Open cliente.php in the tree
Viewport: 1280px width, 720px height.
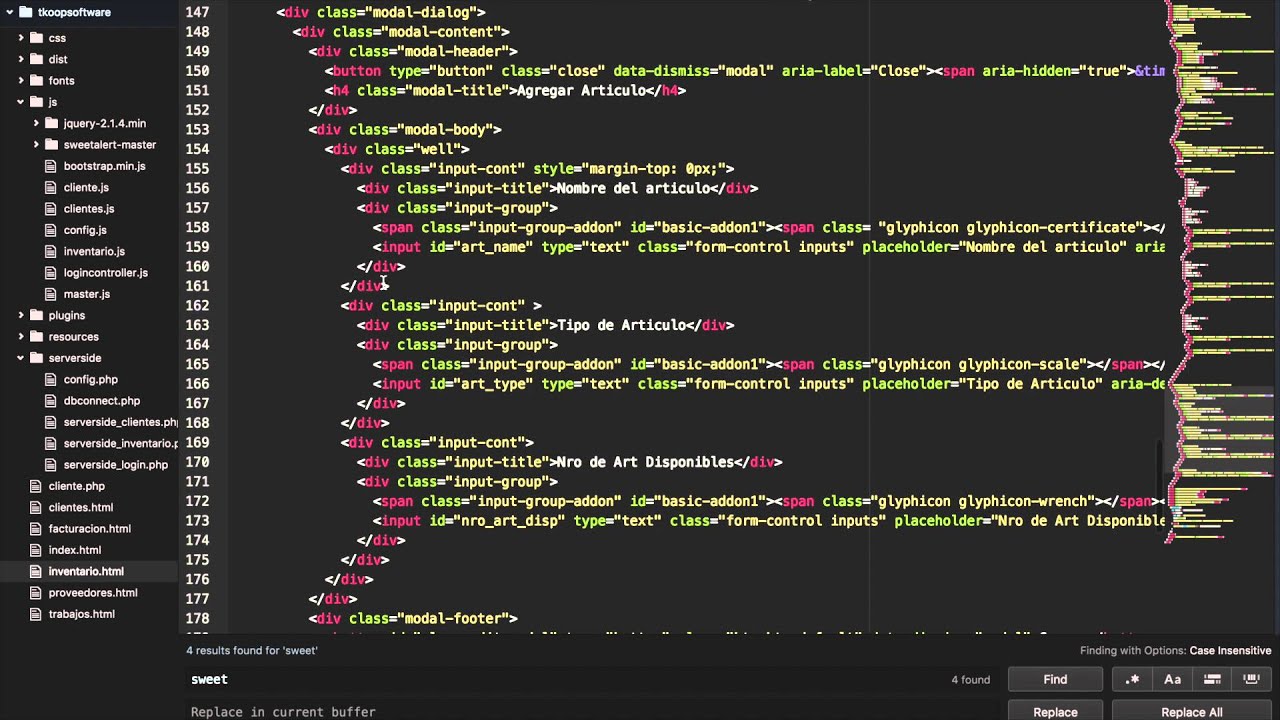point(76,486)
